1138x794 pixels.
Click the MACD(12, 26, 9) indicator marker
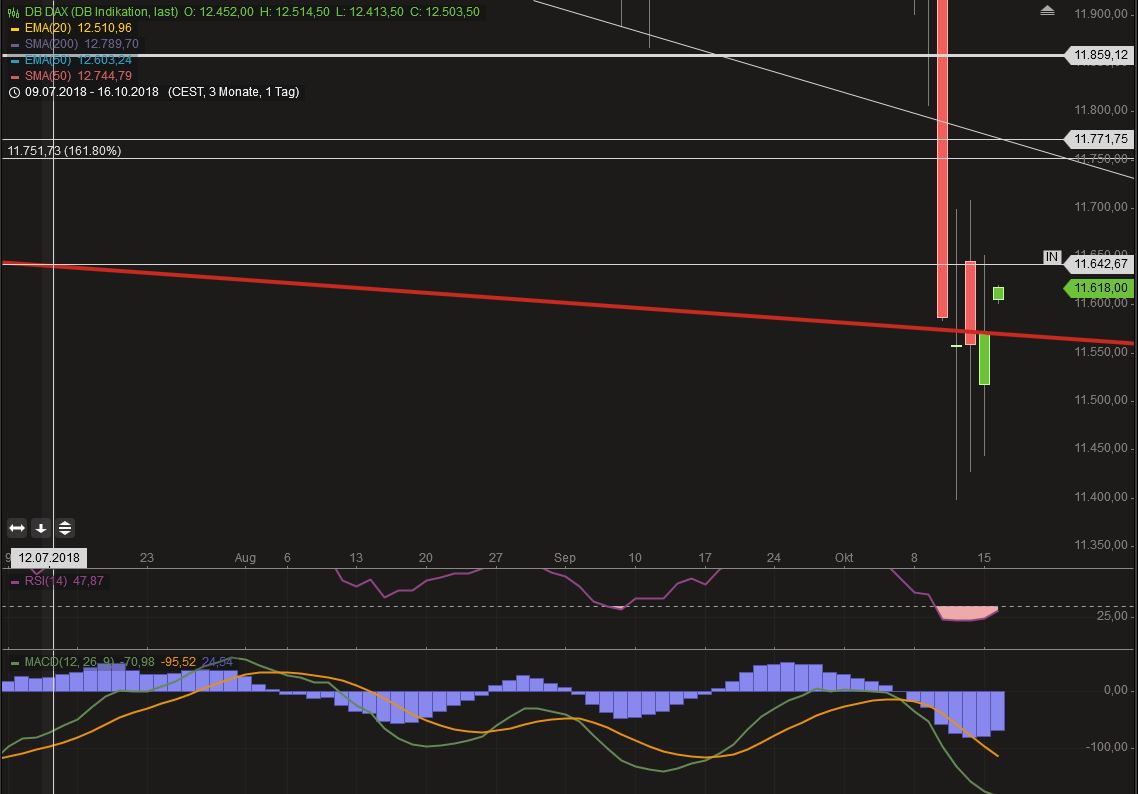(13, 661)
